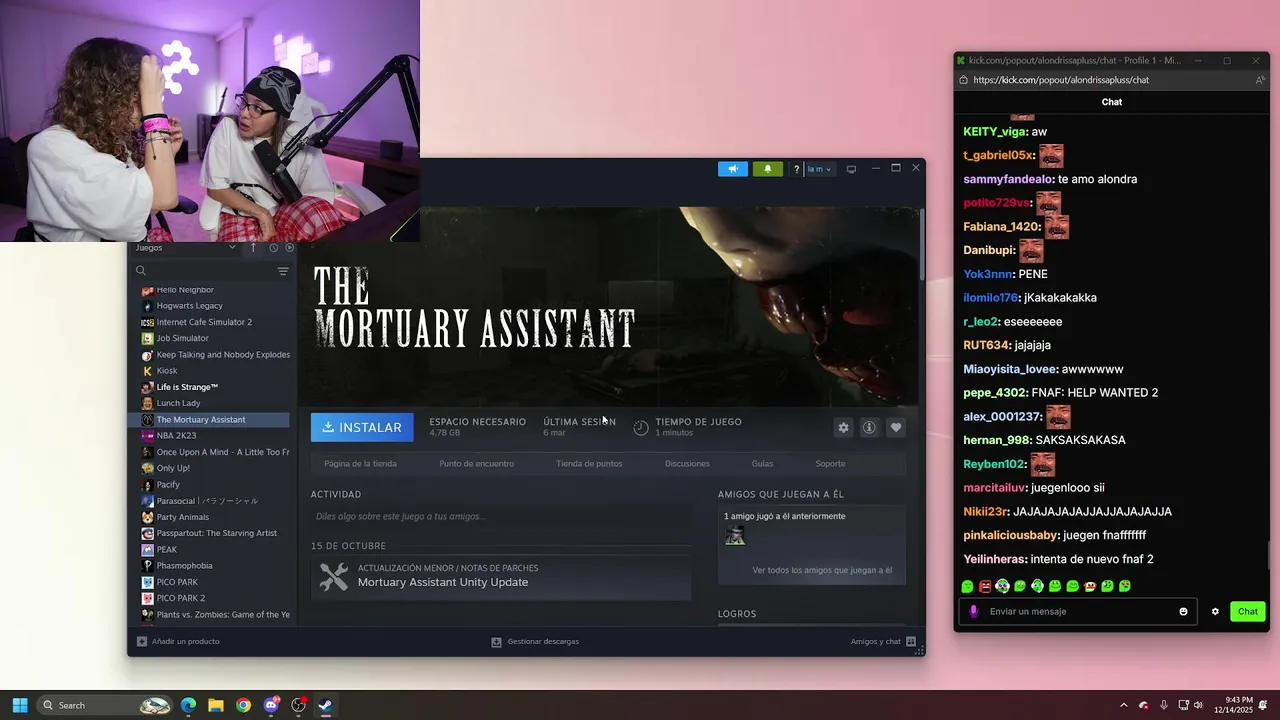Open the Página de la tienda tab
The image size is (1280, 720).
(x=360, y=464)
